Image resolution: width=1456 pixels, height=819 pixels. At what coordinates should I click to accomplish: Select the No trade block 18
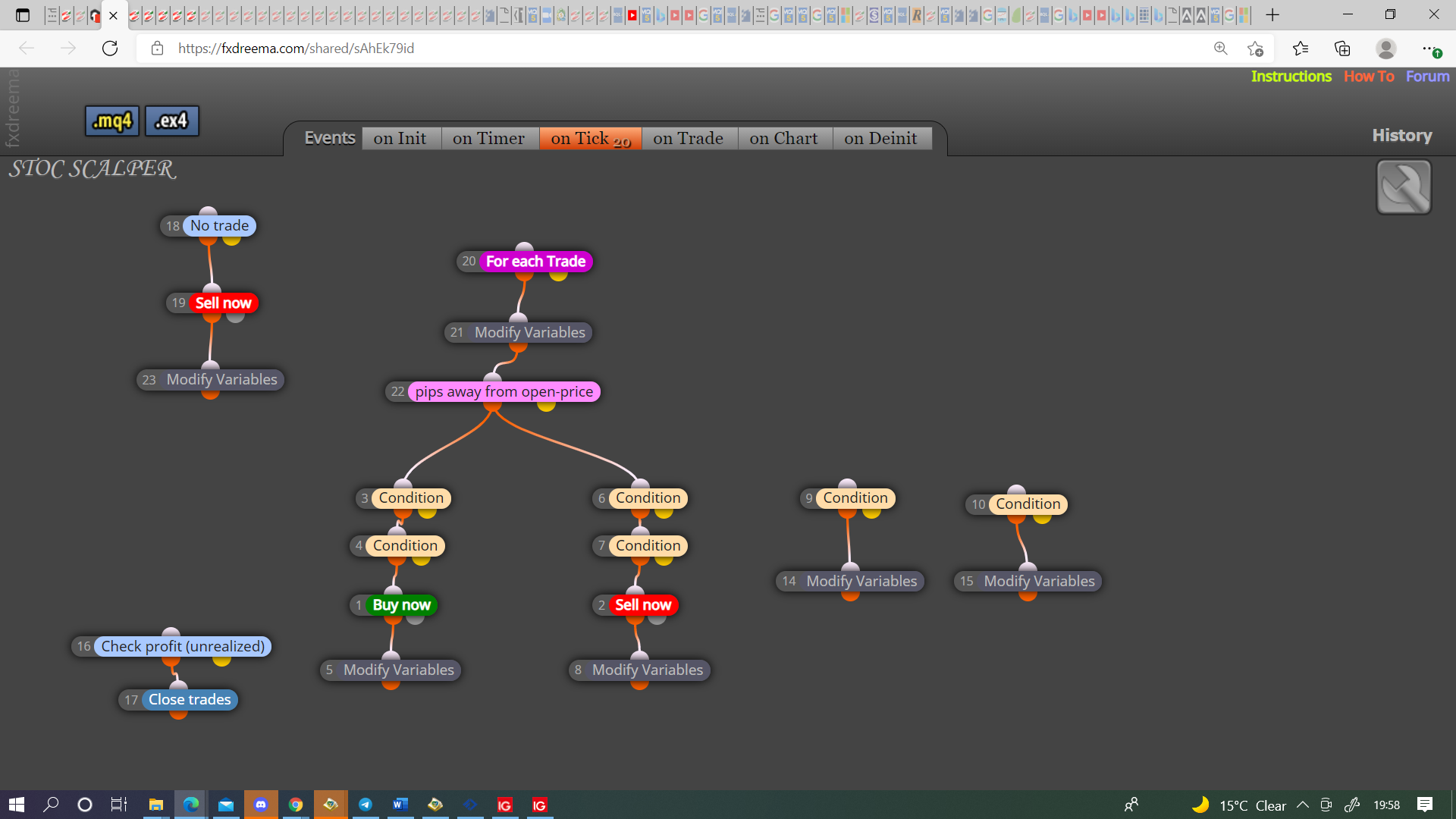point(209,226)
